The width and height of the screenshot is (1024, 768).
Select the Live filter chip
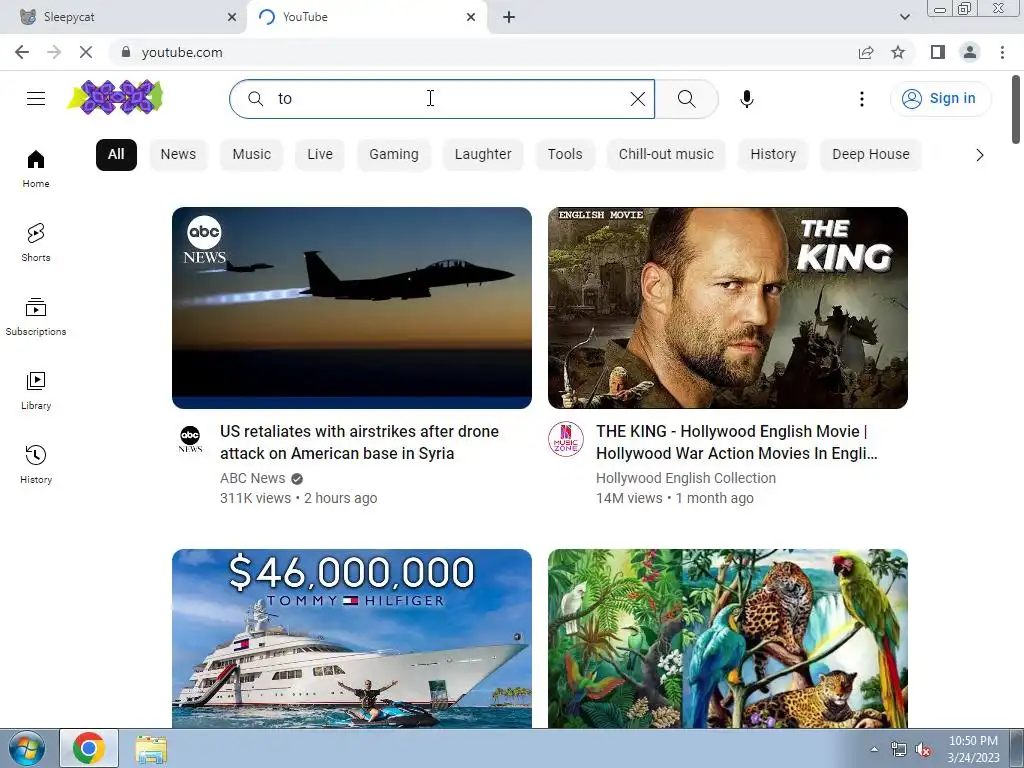[320, 155]
